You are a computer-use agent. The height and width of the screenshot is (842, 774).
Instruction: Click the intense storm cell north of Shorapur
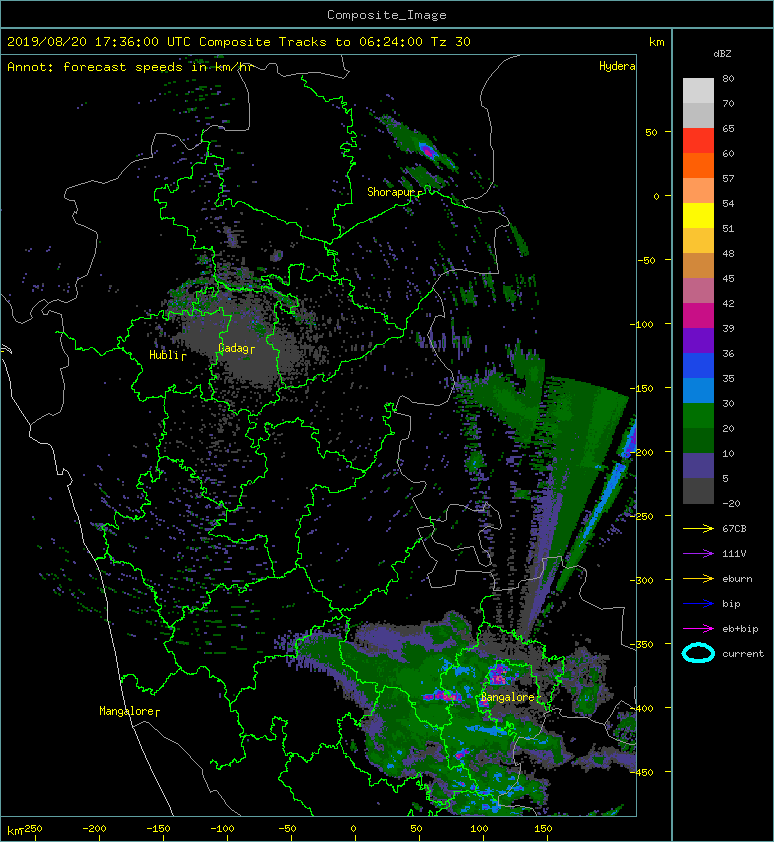click(x=427, y=151)
